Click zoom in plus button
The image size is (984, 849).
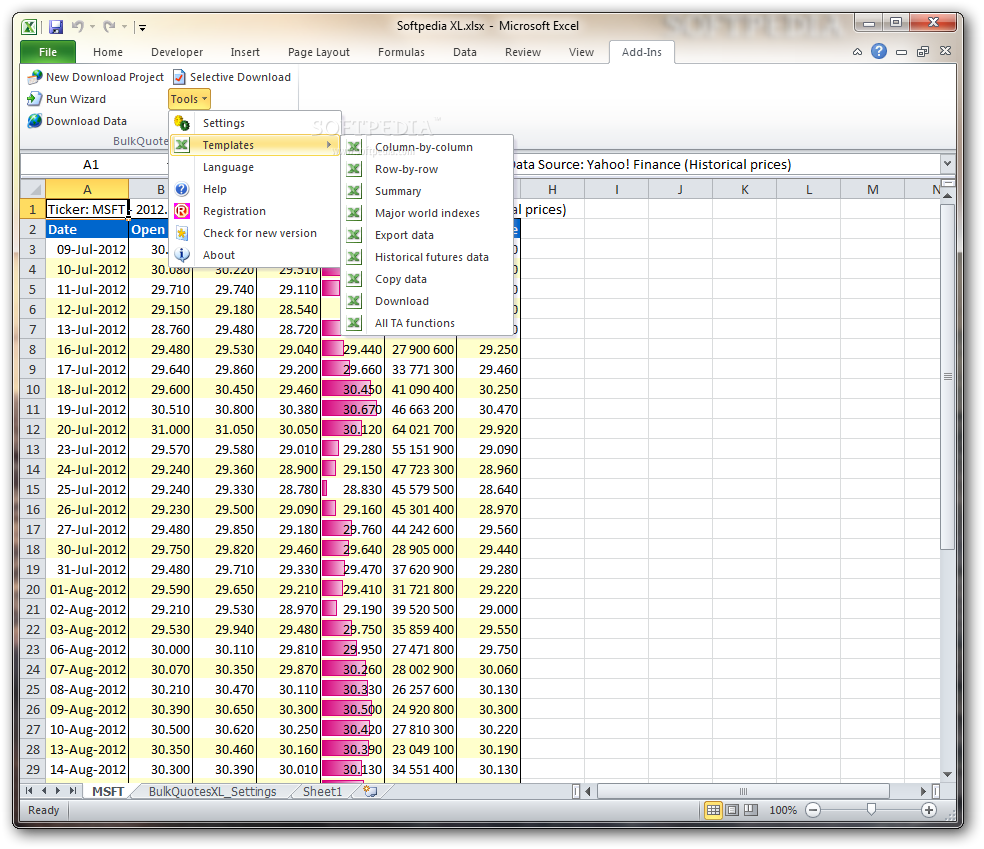[929, 810]
